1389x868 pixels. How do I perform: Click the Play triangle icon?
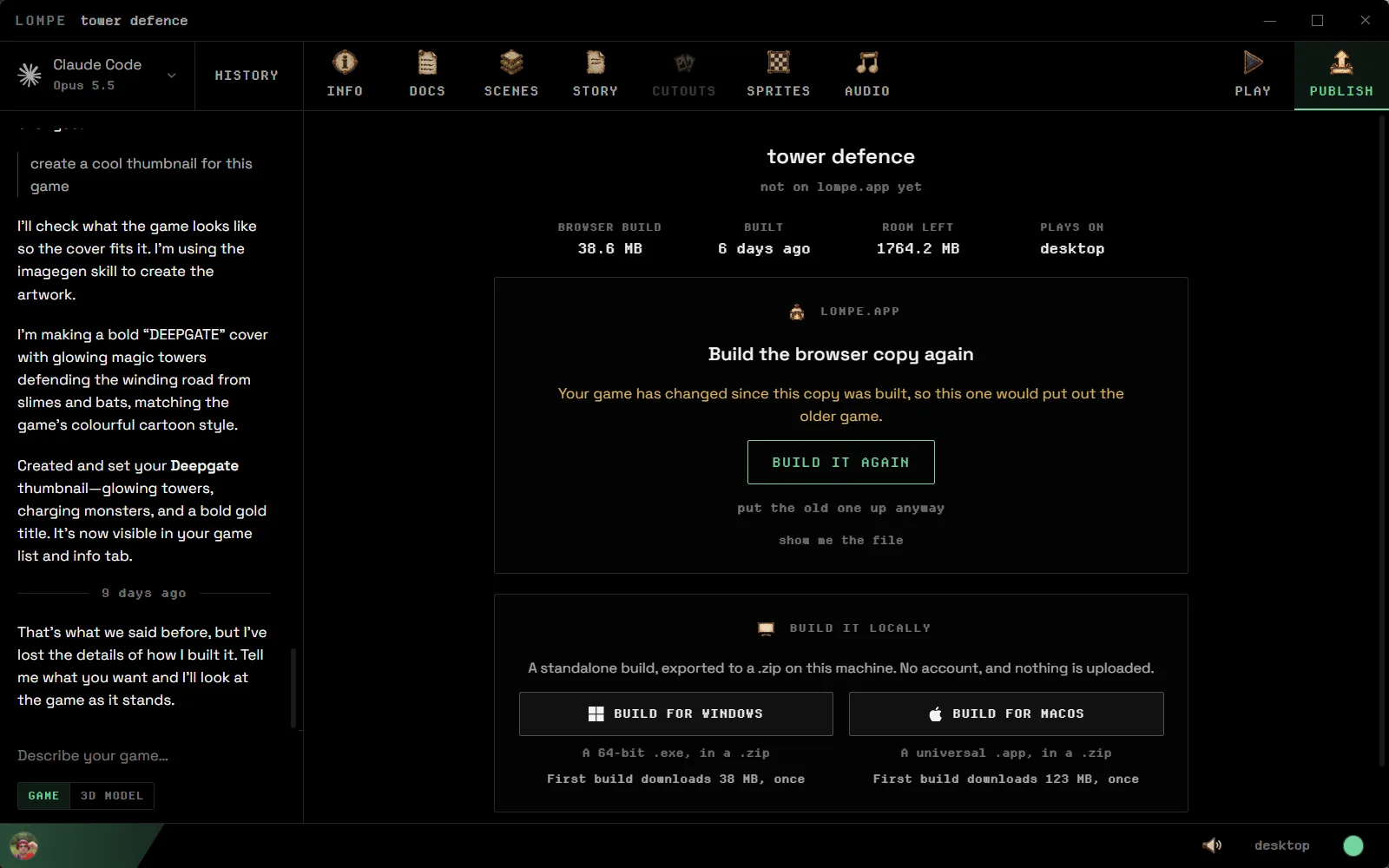click(1253, 62)
